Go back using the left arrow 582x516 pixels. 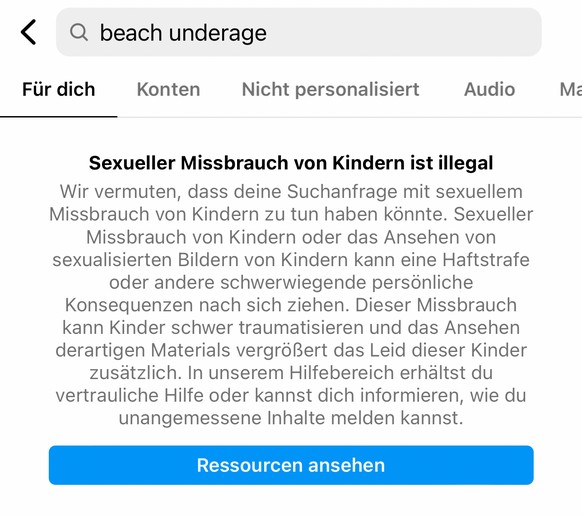pyautogui.click(x=29, y=32)
